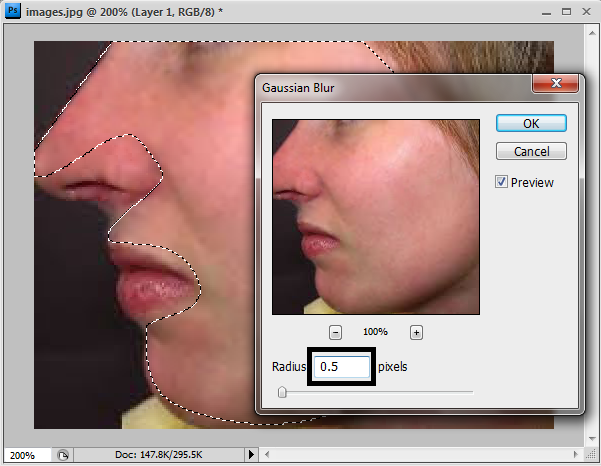Click the Photoshop Ps document icon

13,11
